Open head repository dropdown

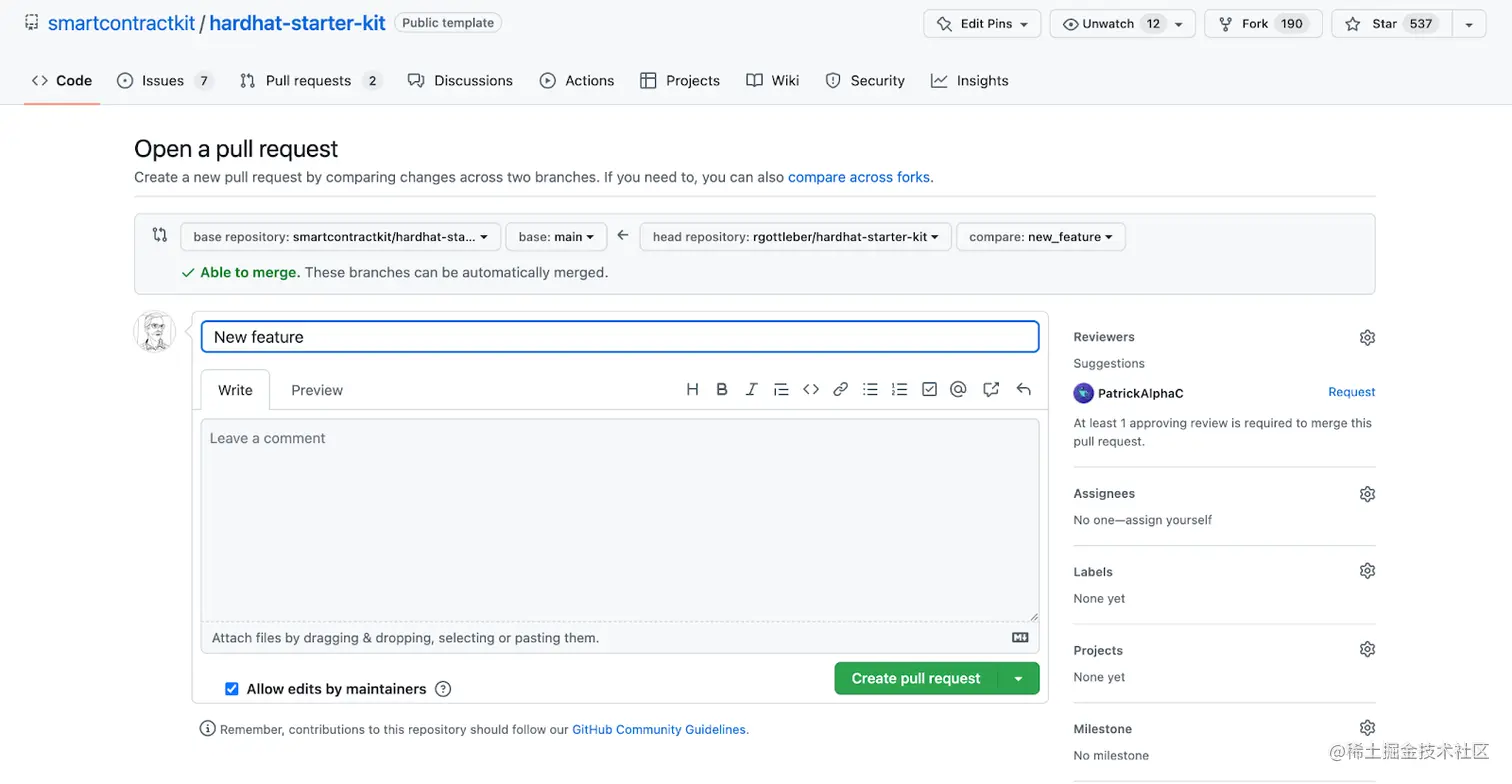(x=795, y=237)
